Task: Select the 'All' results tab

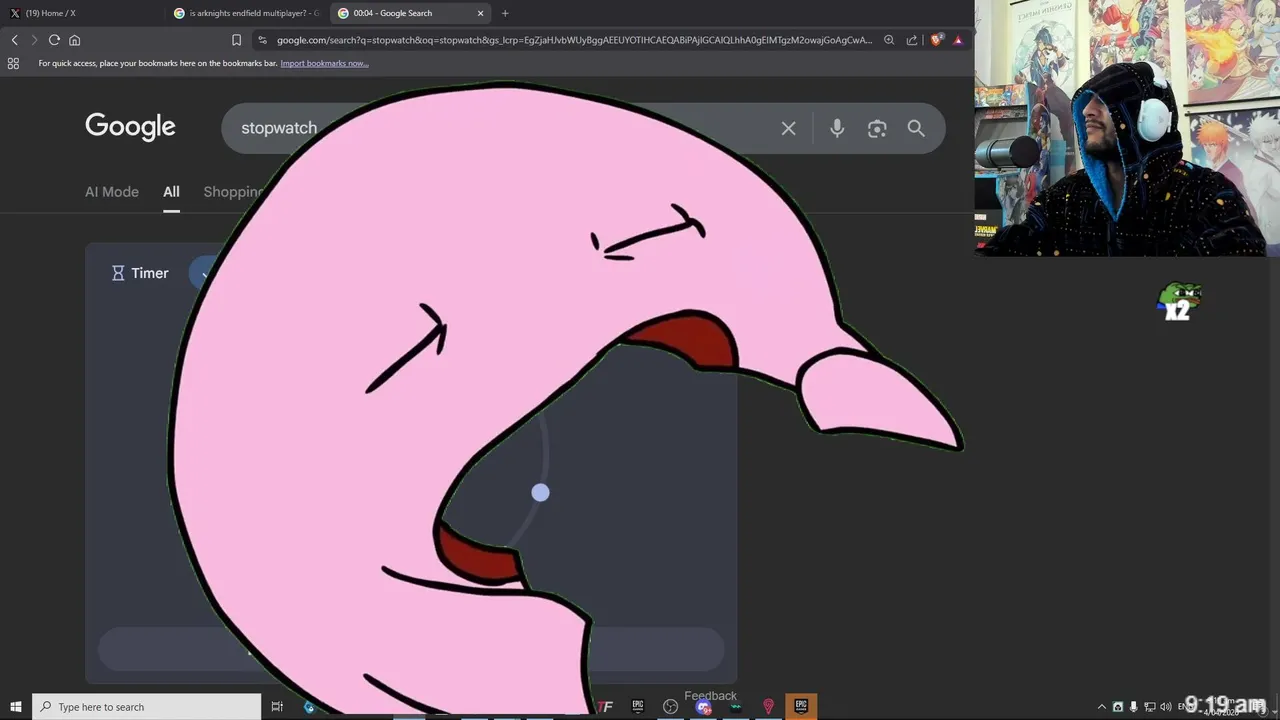Action: click(171, 192)
